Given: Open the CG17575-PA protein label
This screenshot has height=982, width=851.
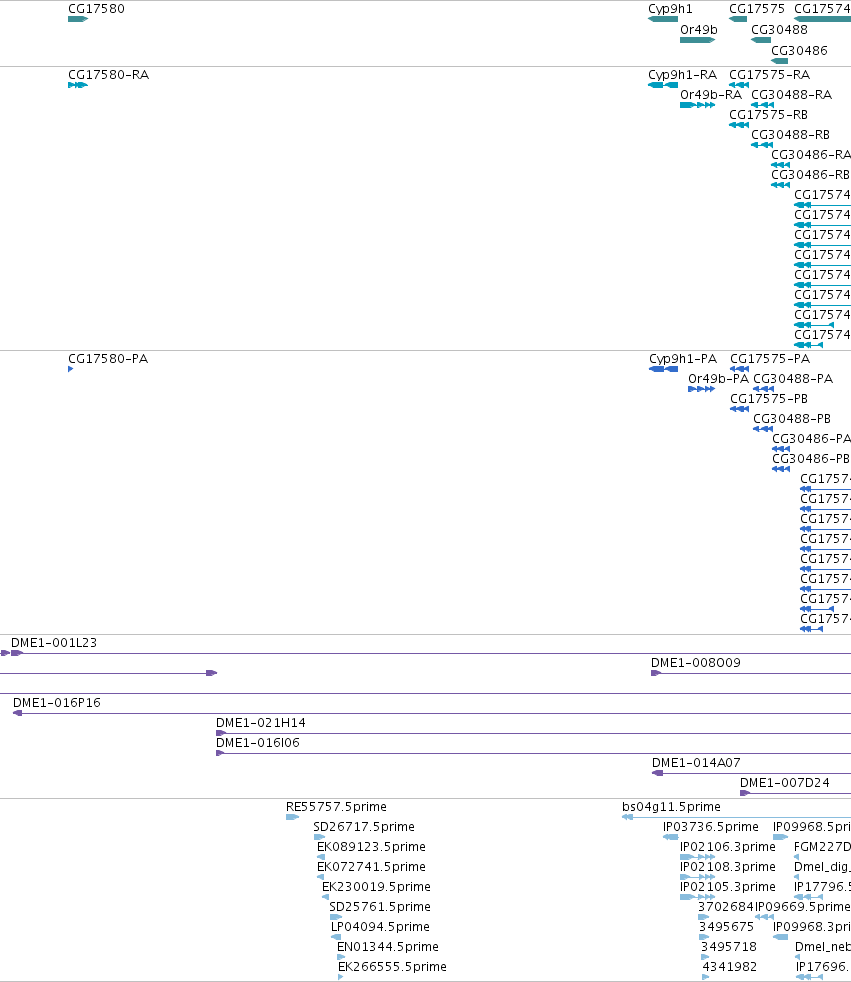Looking at the screenshot, I should tap(770, 359).
